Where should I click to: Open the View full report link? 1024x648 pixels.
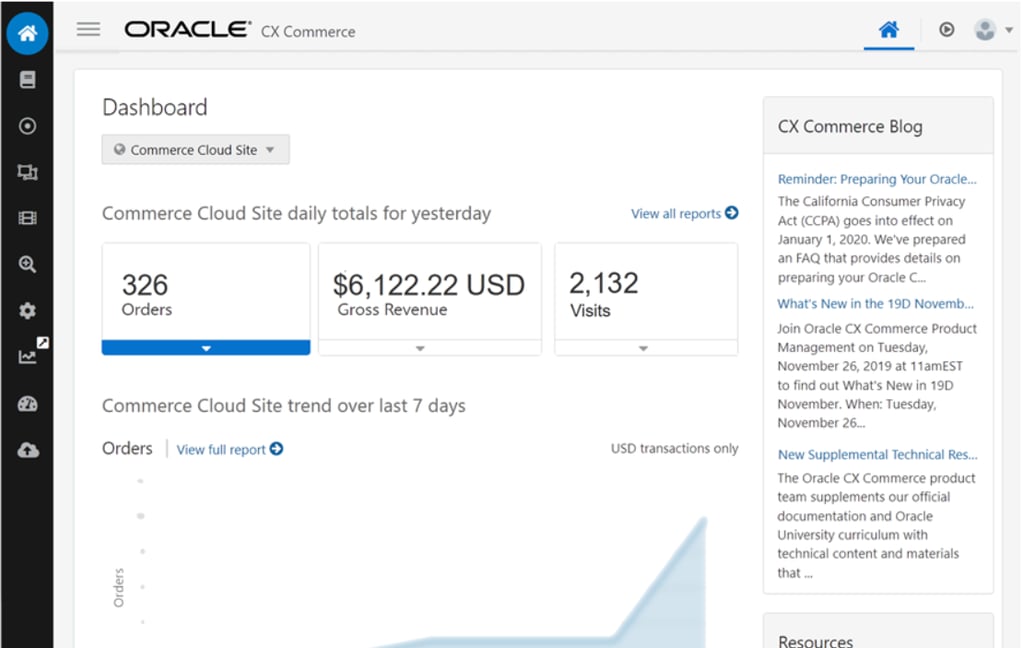229,450
